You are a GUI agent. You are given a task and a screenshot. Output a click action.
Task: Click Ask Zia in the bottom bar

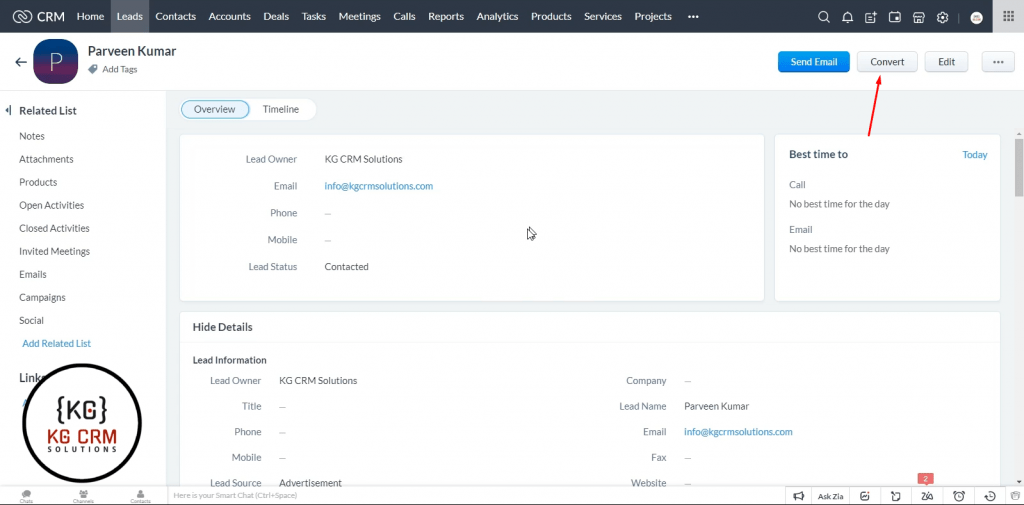[830, 496]
